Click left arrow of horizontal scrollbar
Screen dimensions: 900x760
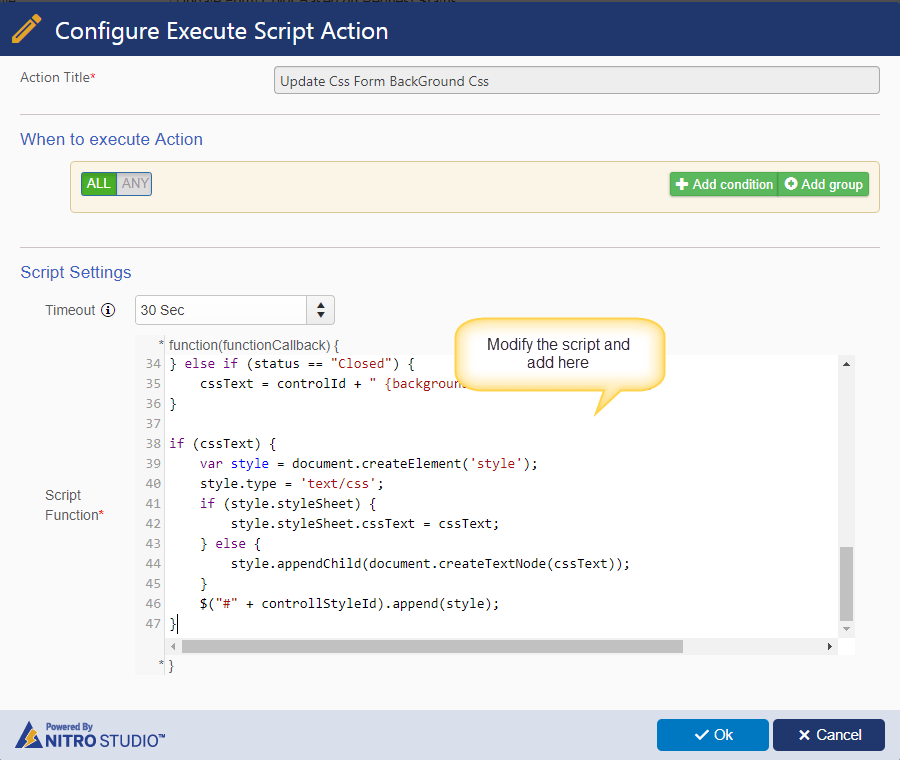pyautogui.click(x=173, y=646)
